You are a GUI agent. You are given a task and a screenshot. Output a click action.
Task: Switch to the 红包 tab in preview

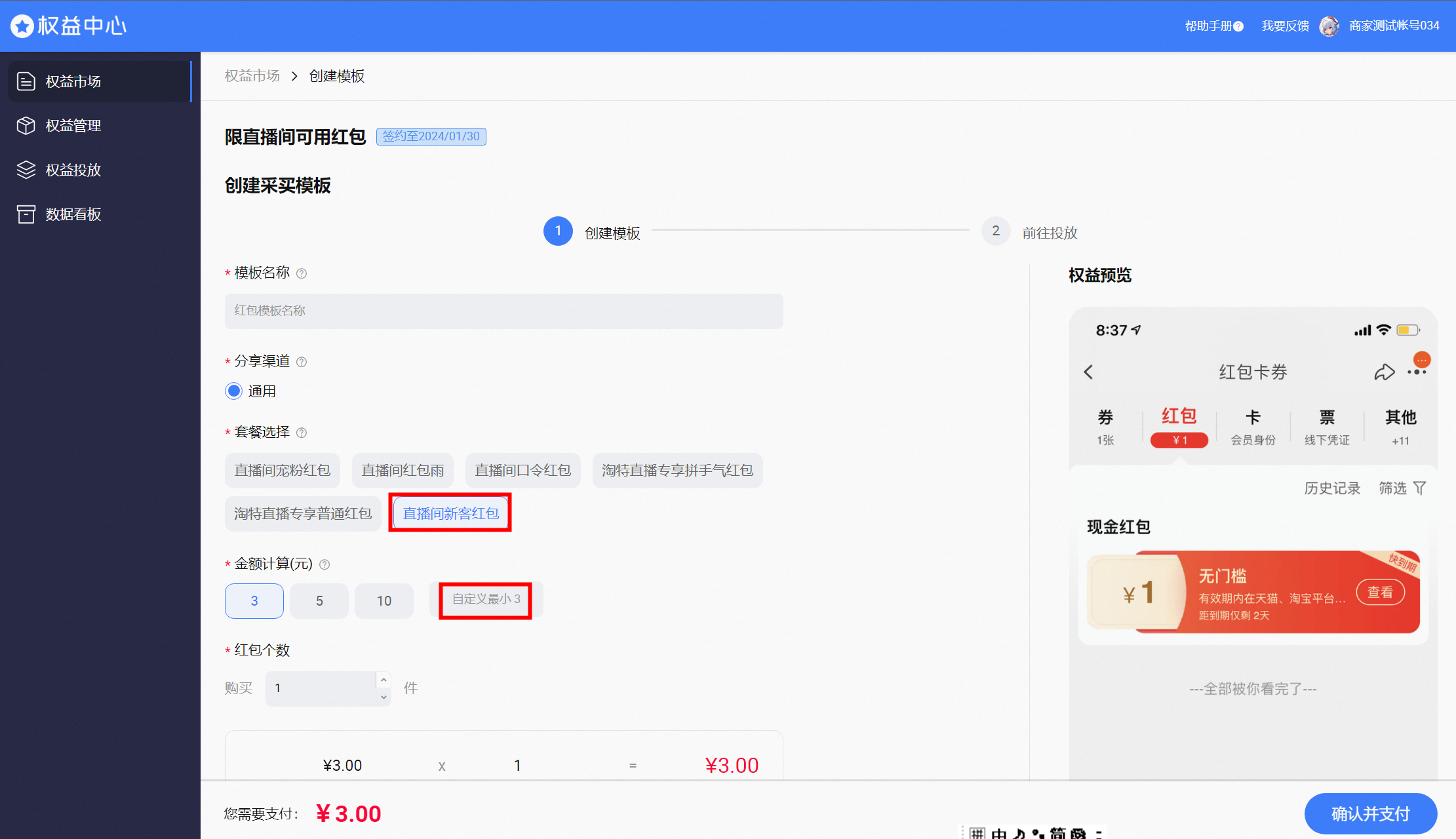tap(1179, 427)
